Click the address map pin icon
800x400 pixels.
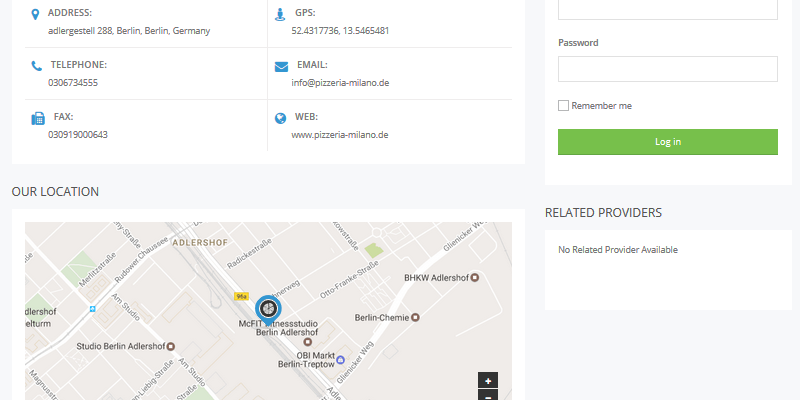click(x=36, y=14)
